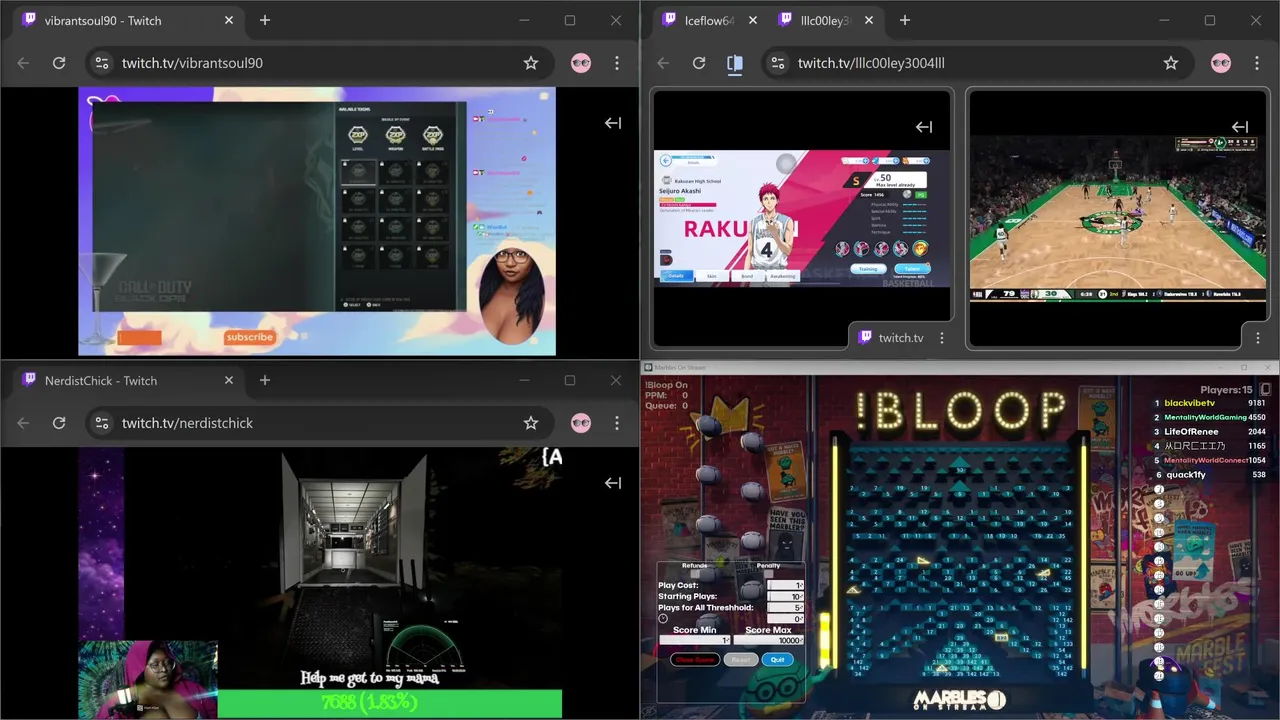1280x720 pixels.
Task: Collapse chat arrow on NerdistChick stream
Action: point(613,483)
